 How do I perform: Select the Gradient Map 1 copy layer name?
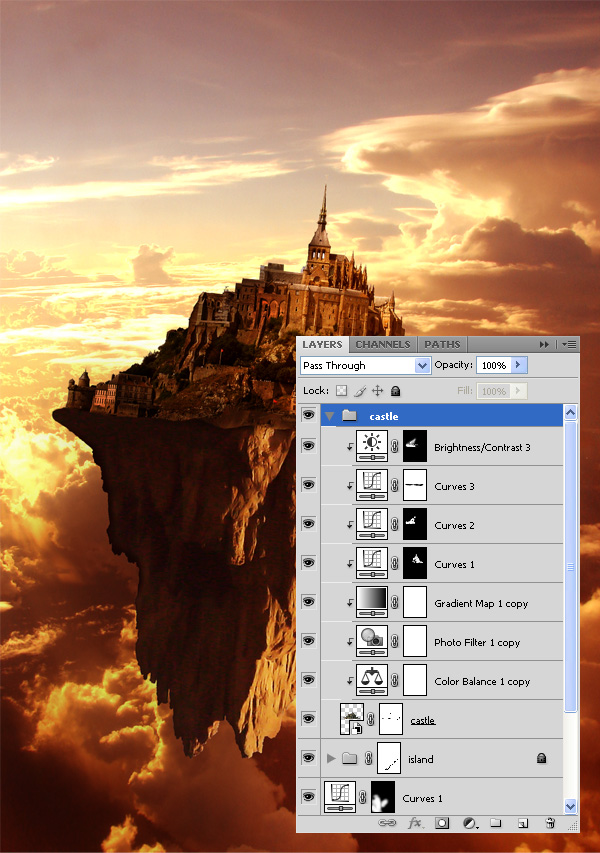click(481, 603)
